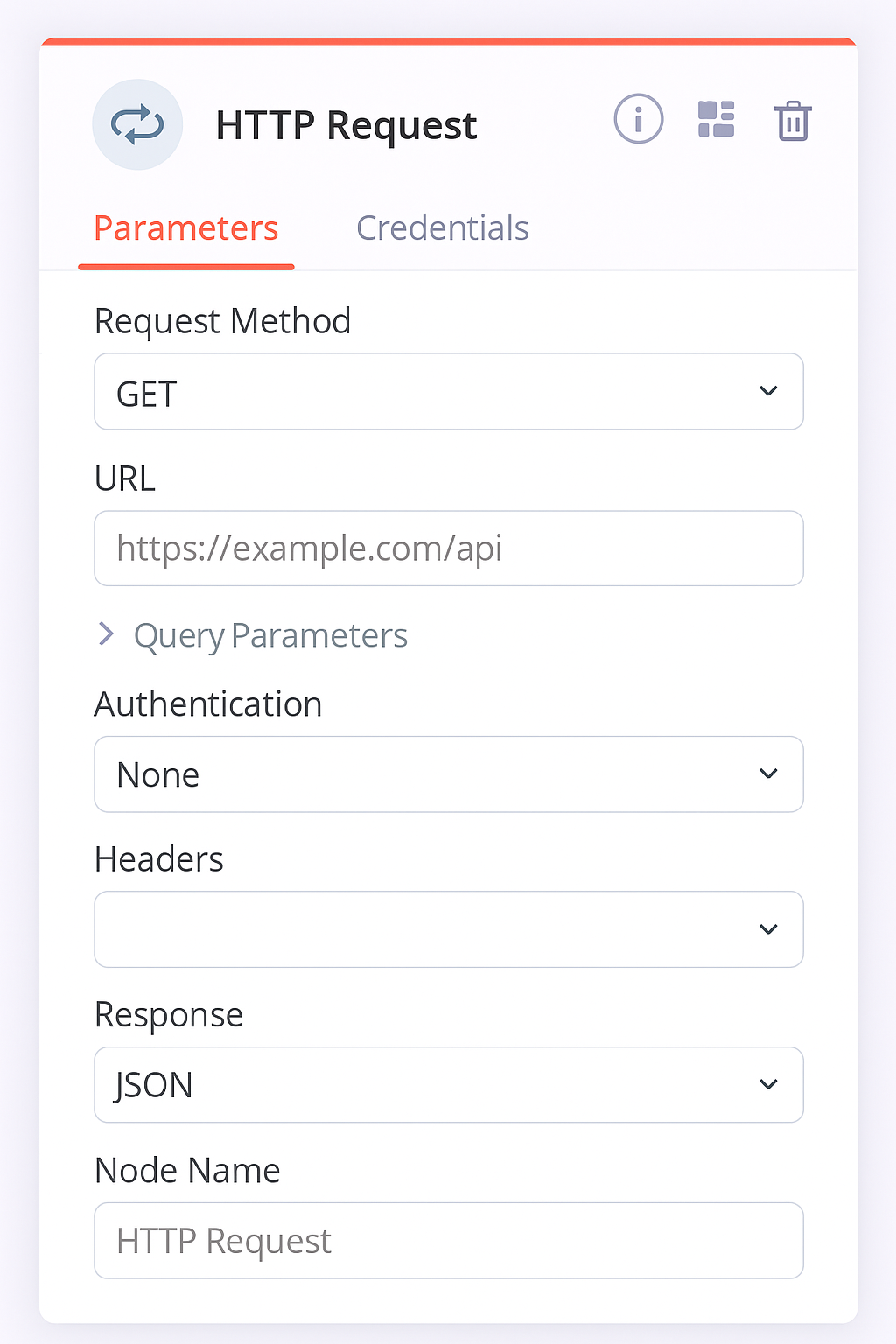This screenshot has width=896, height=1344.
Task: Click the Query Parameters label
Action: click(270, 635)
